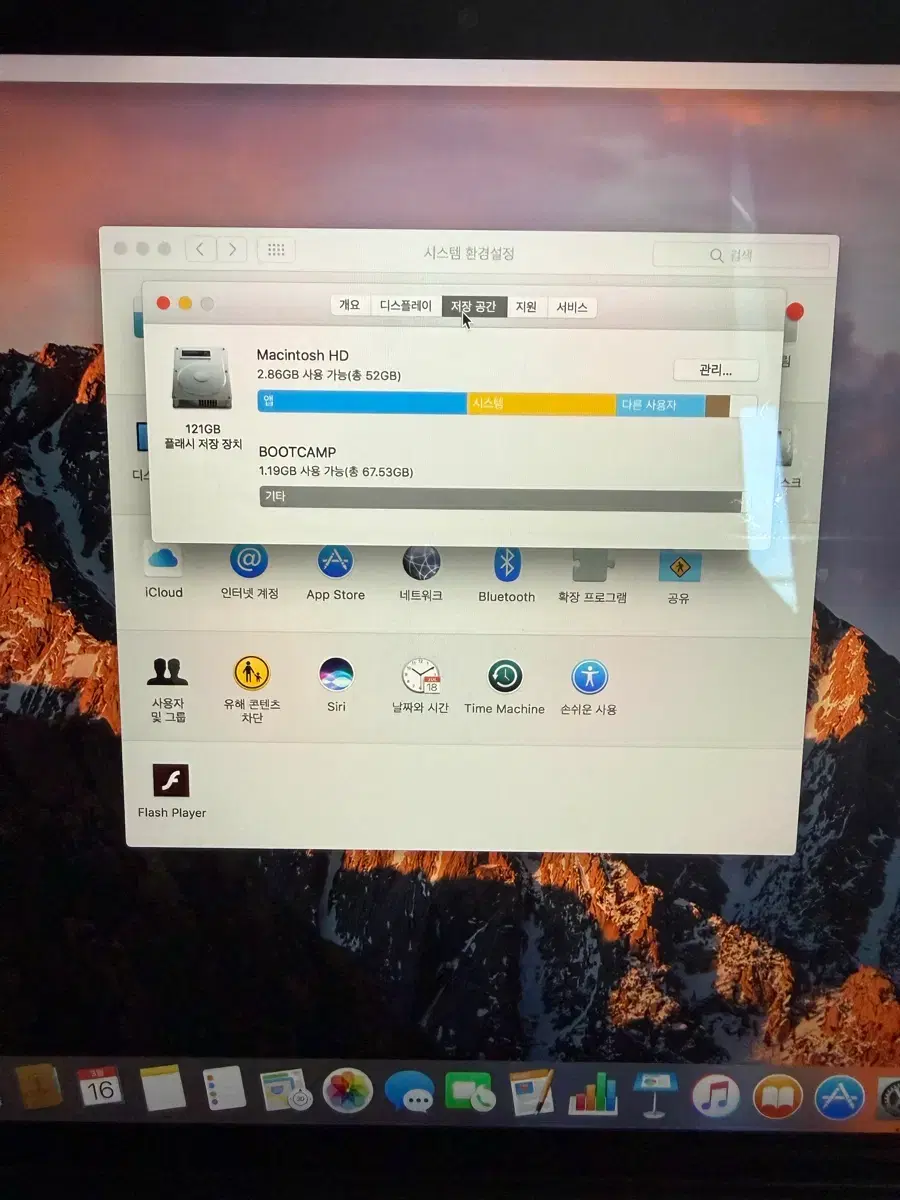Switch to the 지원 tab

[x=526, y=308]
